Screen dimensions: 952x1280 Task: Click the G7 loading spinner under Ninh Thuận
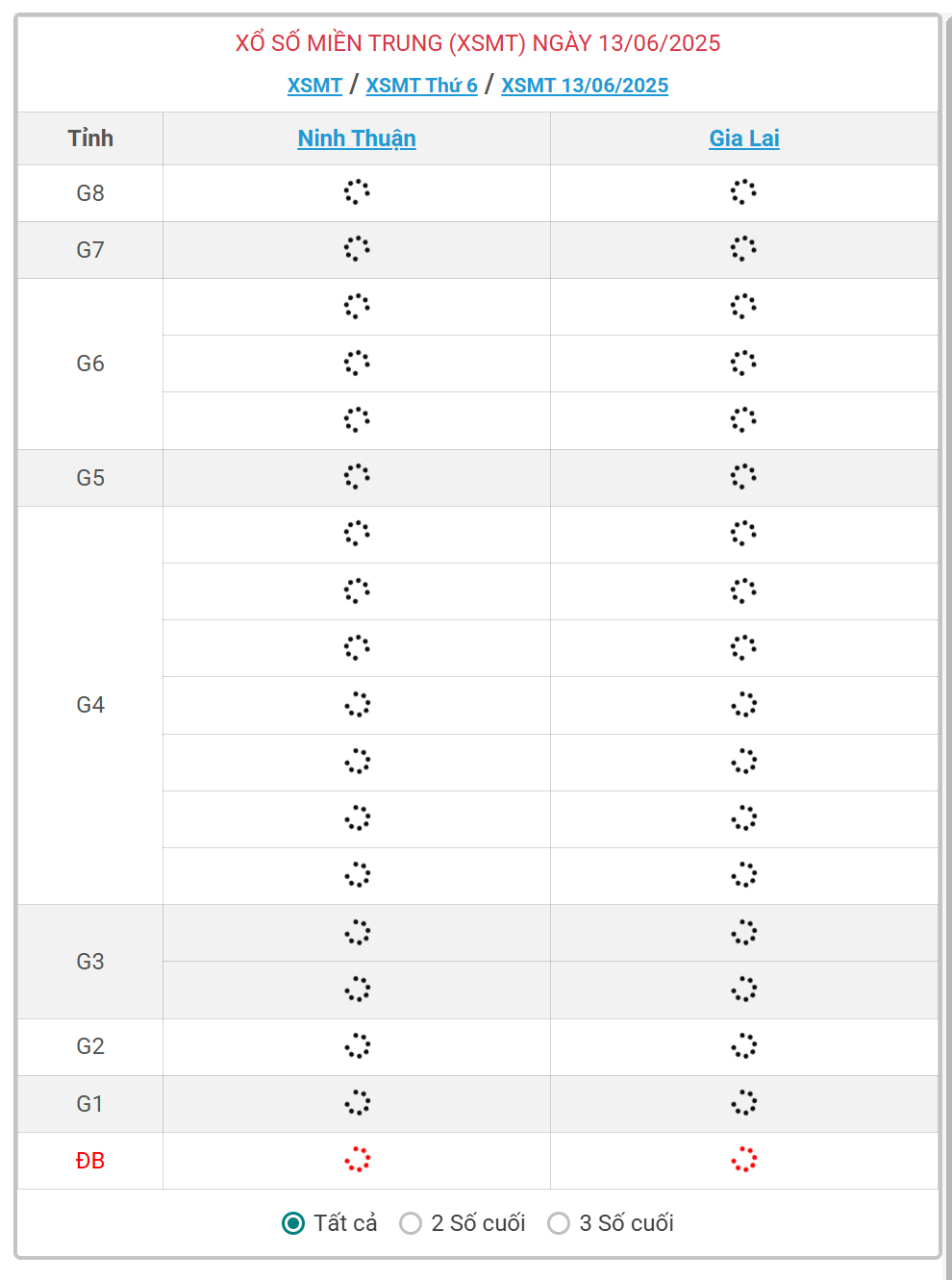pyautogui.click(x=357, y=249)
